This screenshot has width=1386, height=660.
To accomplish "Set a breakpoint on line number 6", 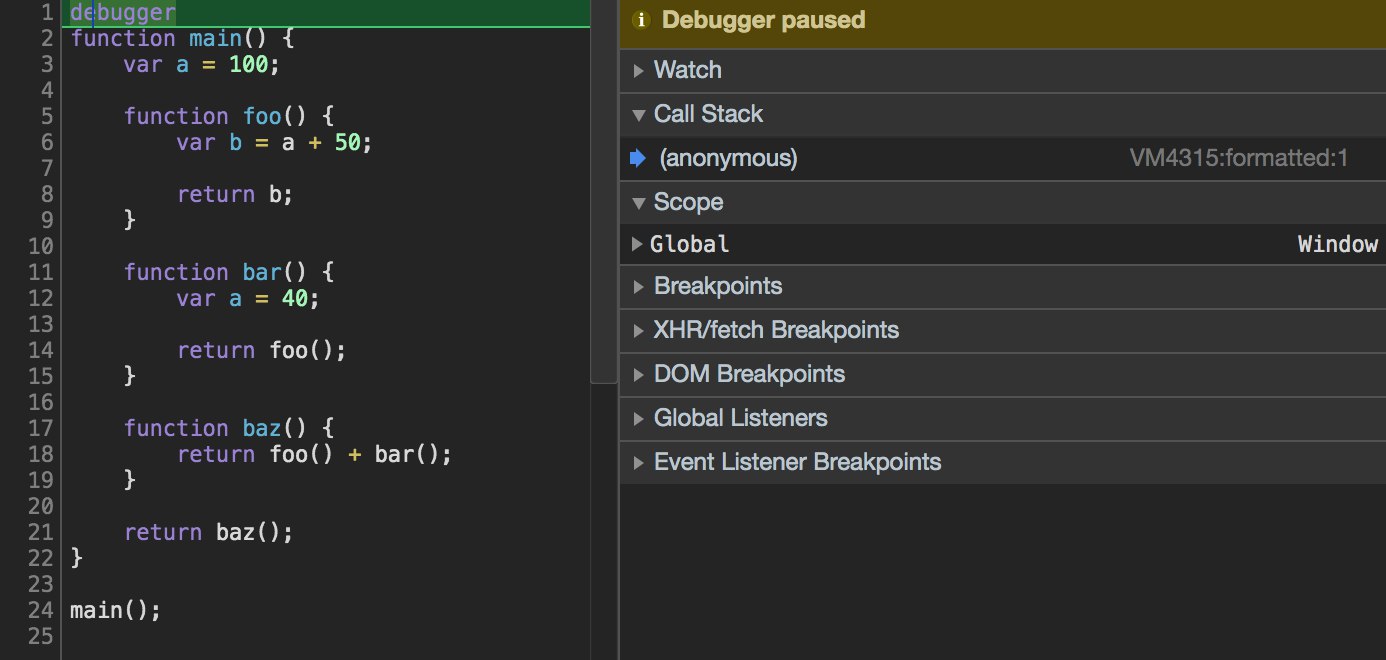I will pos(45,143).
